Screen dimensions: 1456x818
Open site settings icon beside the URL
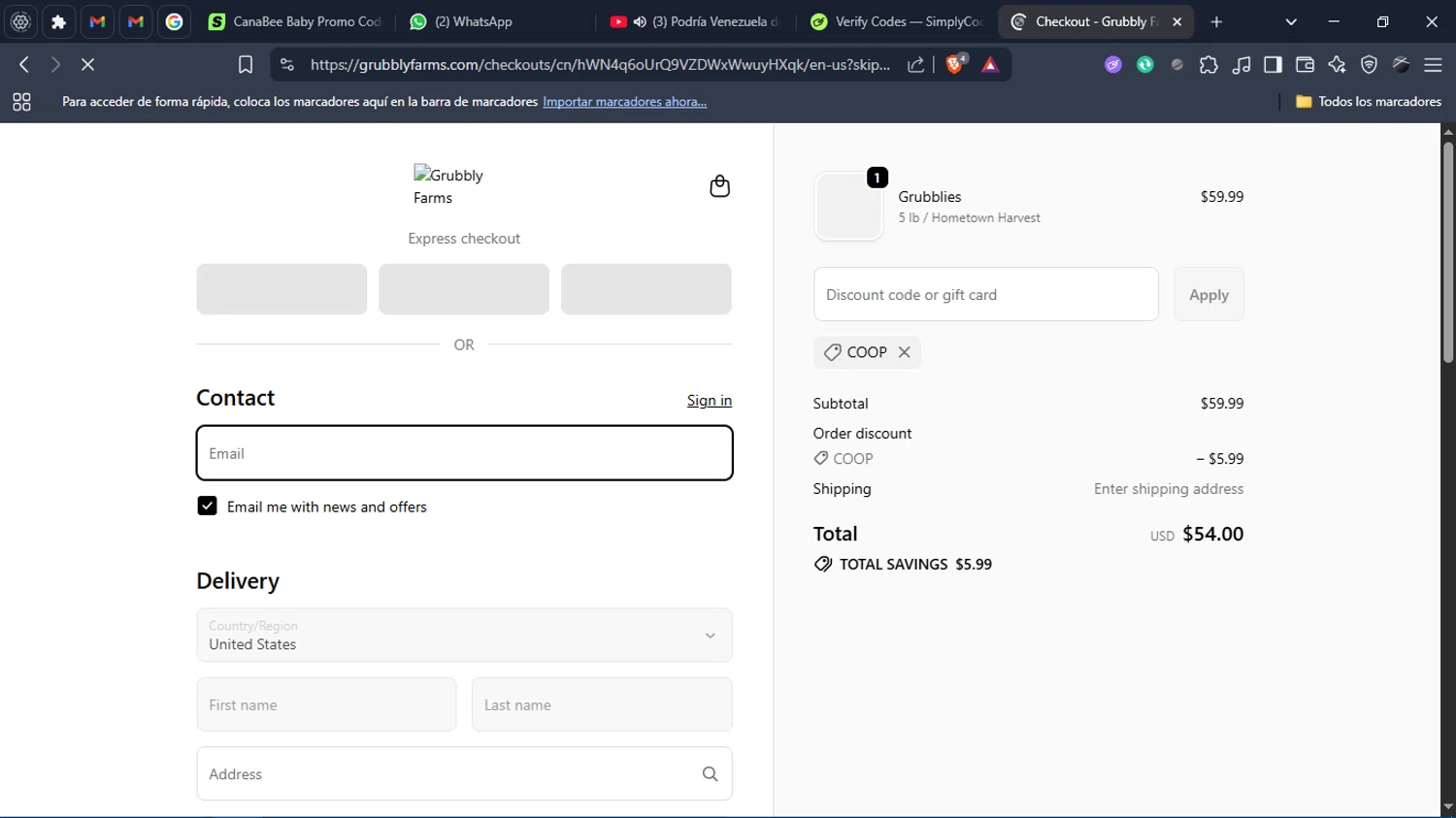pyautogui.click(x=286, y=64)
